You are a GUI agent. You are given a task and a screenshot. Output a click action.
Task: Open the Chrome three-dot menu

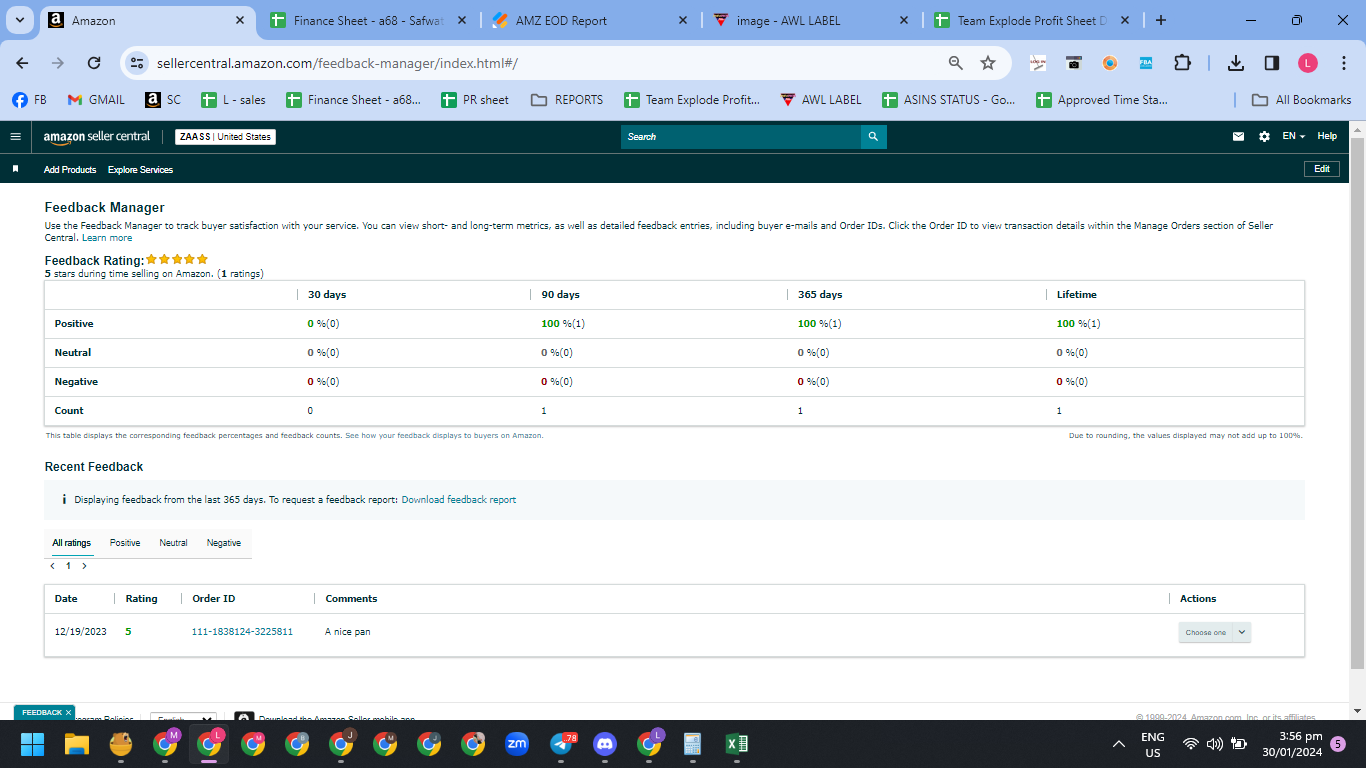pyautogui.click(x=1343, y=63)
